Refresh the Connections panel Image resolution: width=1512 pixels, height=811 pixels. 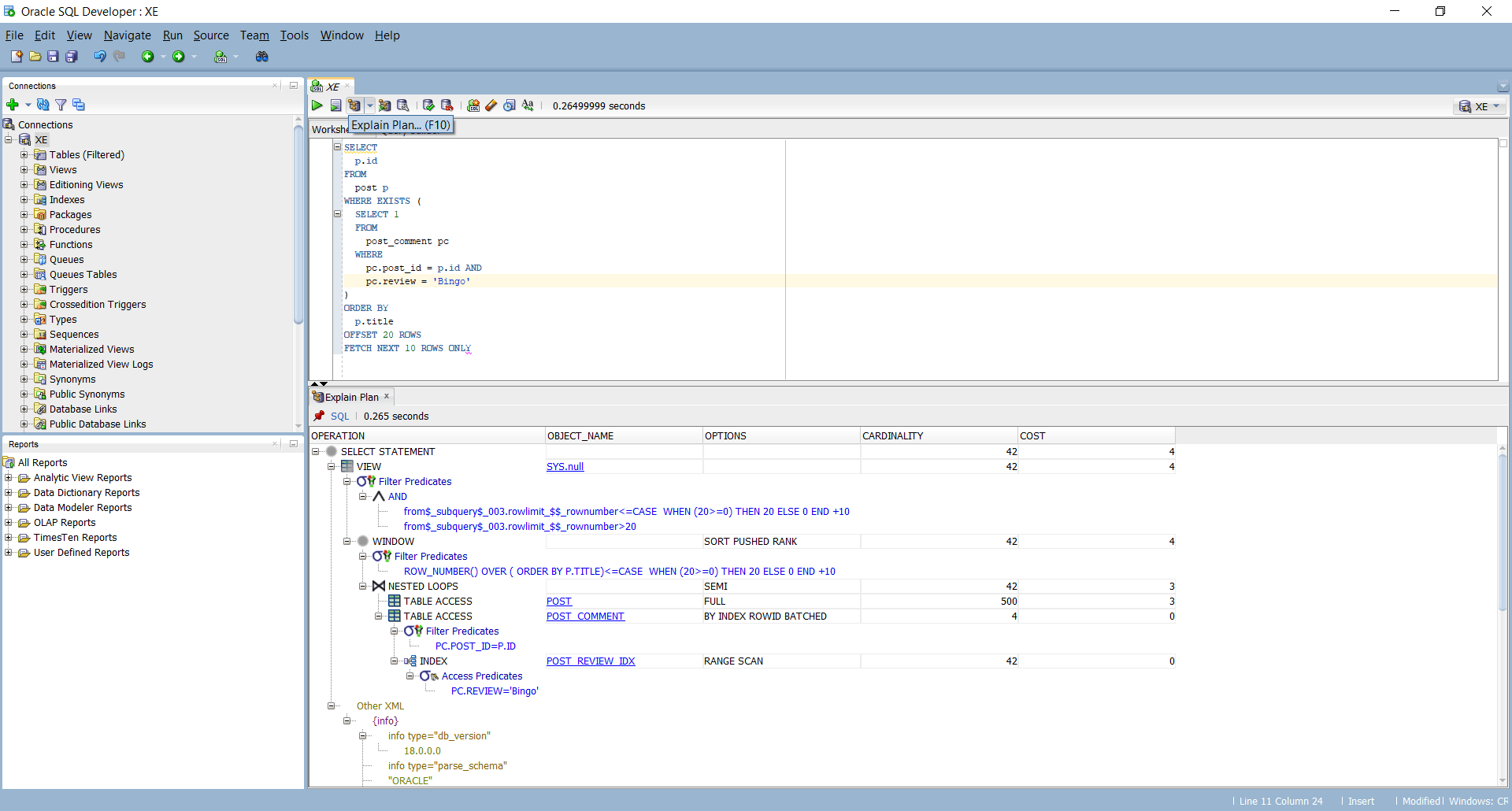coord(43,105)
